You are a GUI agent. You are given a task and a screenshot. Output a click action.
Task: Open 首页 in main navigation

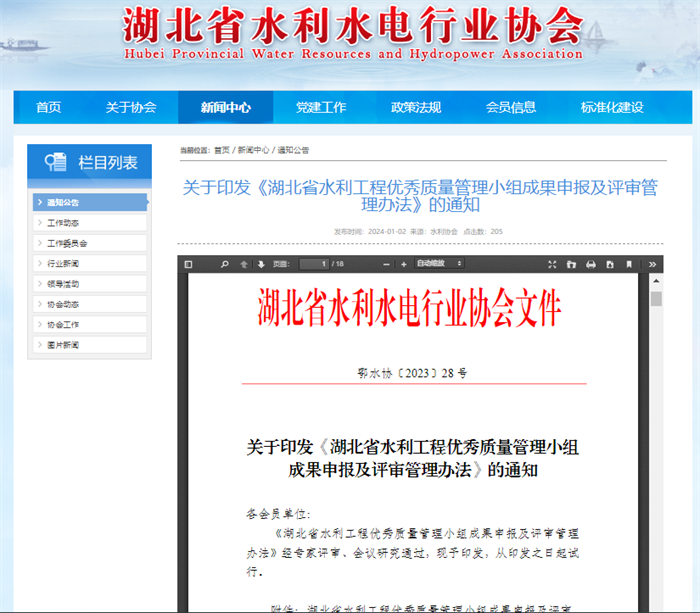(48, 107)
